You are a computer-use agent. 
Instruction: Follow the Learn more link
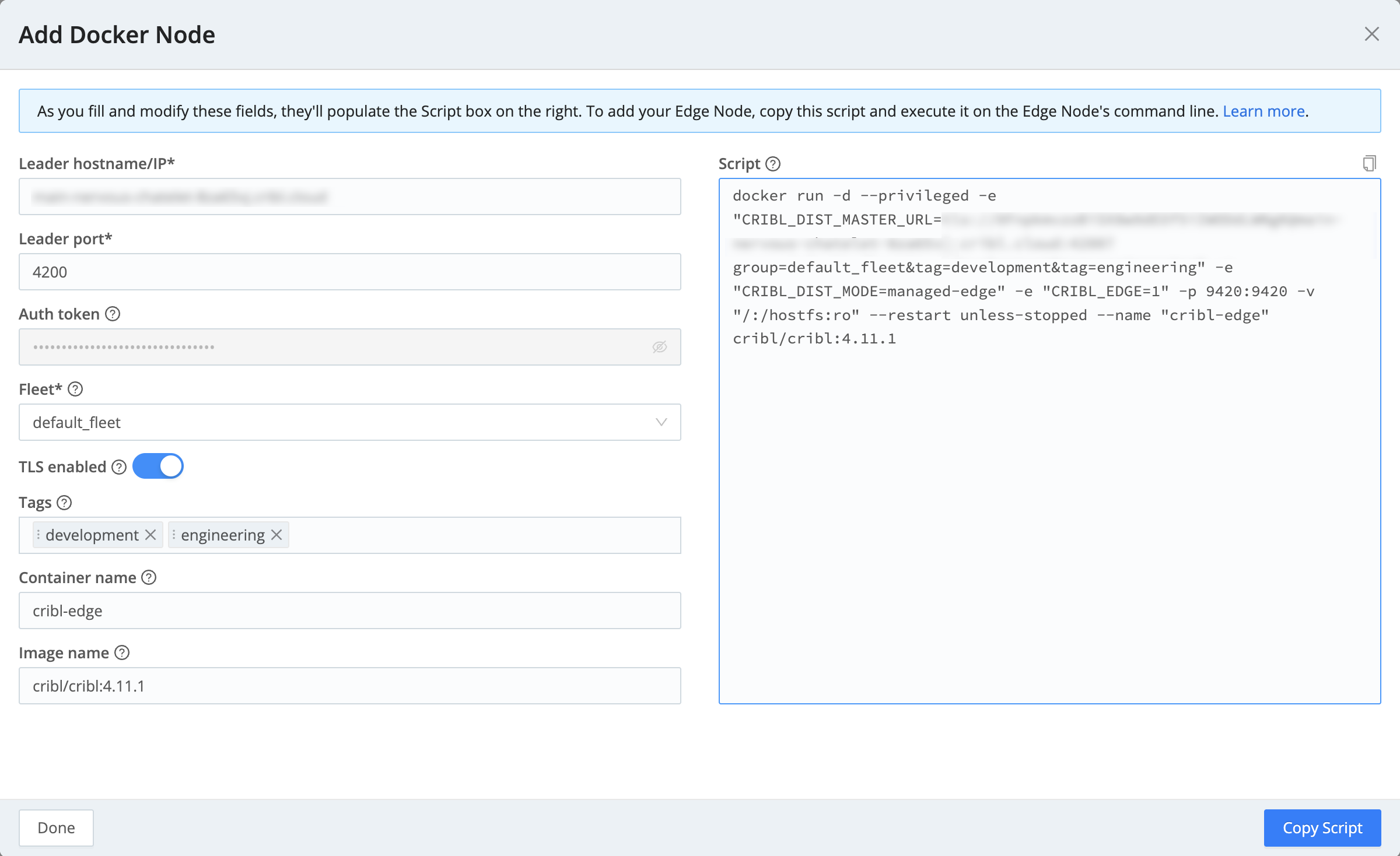[1263, 111]
